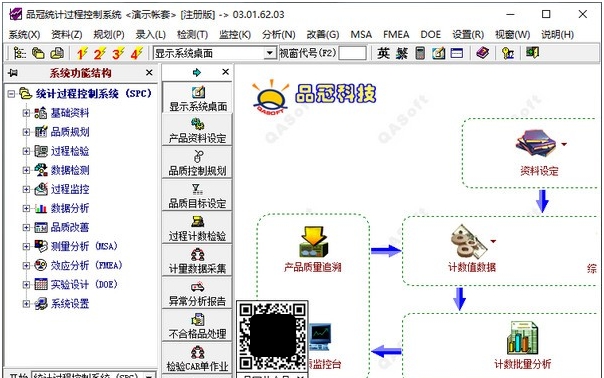604x378 pixels.
Task: Open the 显示系统桌面 combo box dropdown
Action: tap(270, 53)
